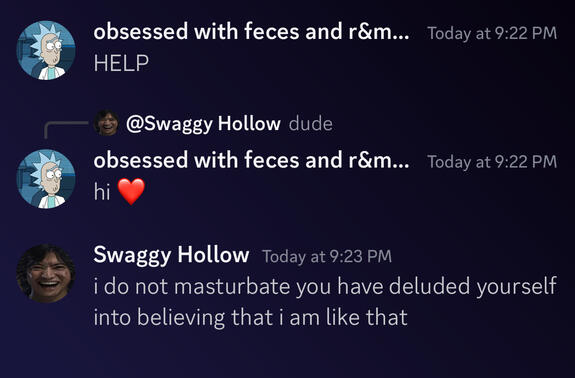Click the reply connector line above Rick avatar
The width and height of the screenshot is (575, 378).
coord(65,129)
